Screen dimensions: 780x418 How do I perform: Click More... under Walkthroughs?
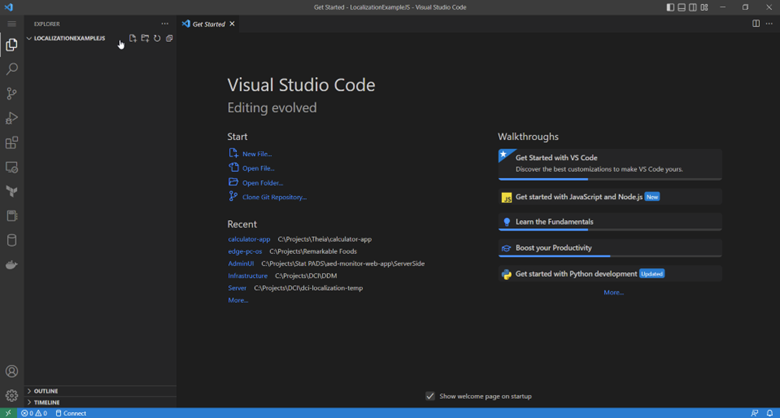point(613,293)
